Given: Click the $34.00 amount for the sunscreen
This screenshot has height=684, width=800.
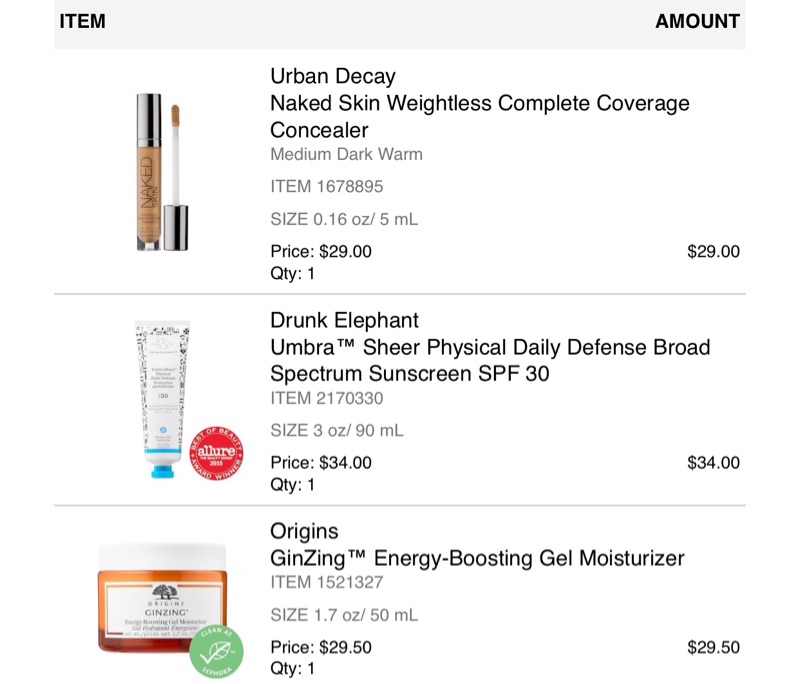Looking at the screenshot, I should [713, 463].
